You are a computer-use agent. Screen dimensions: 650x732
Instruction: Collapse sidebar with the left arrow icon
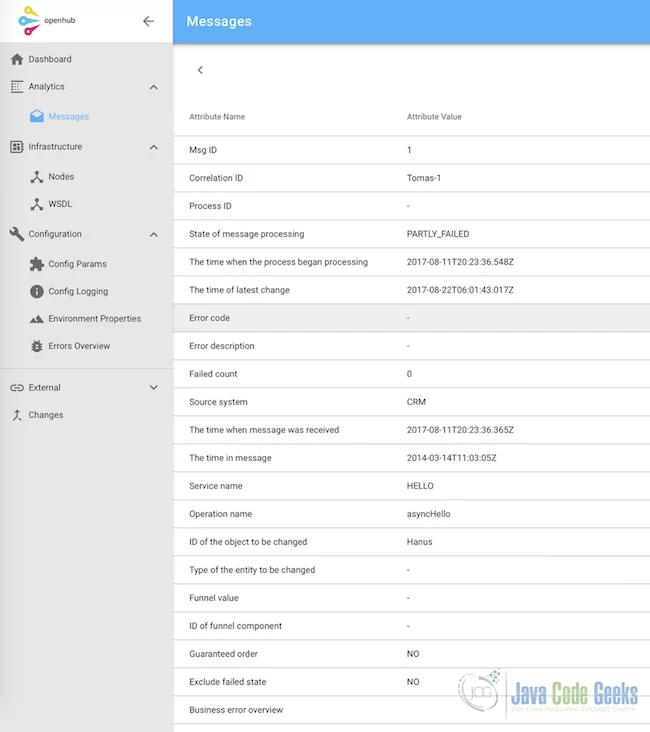point(148,21)
